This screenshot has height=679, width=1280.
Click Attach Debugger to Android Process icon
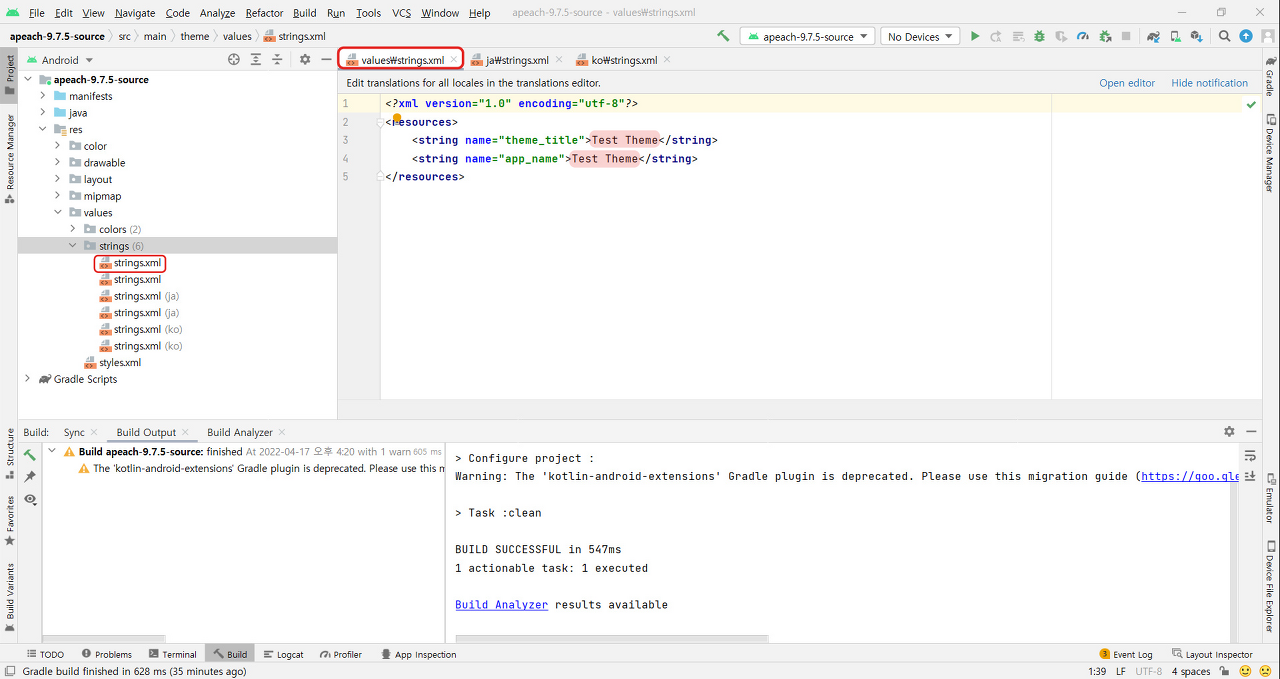click(x=1105, y=36)
